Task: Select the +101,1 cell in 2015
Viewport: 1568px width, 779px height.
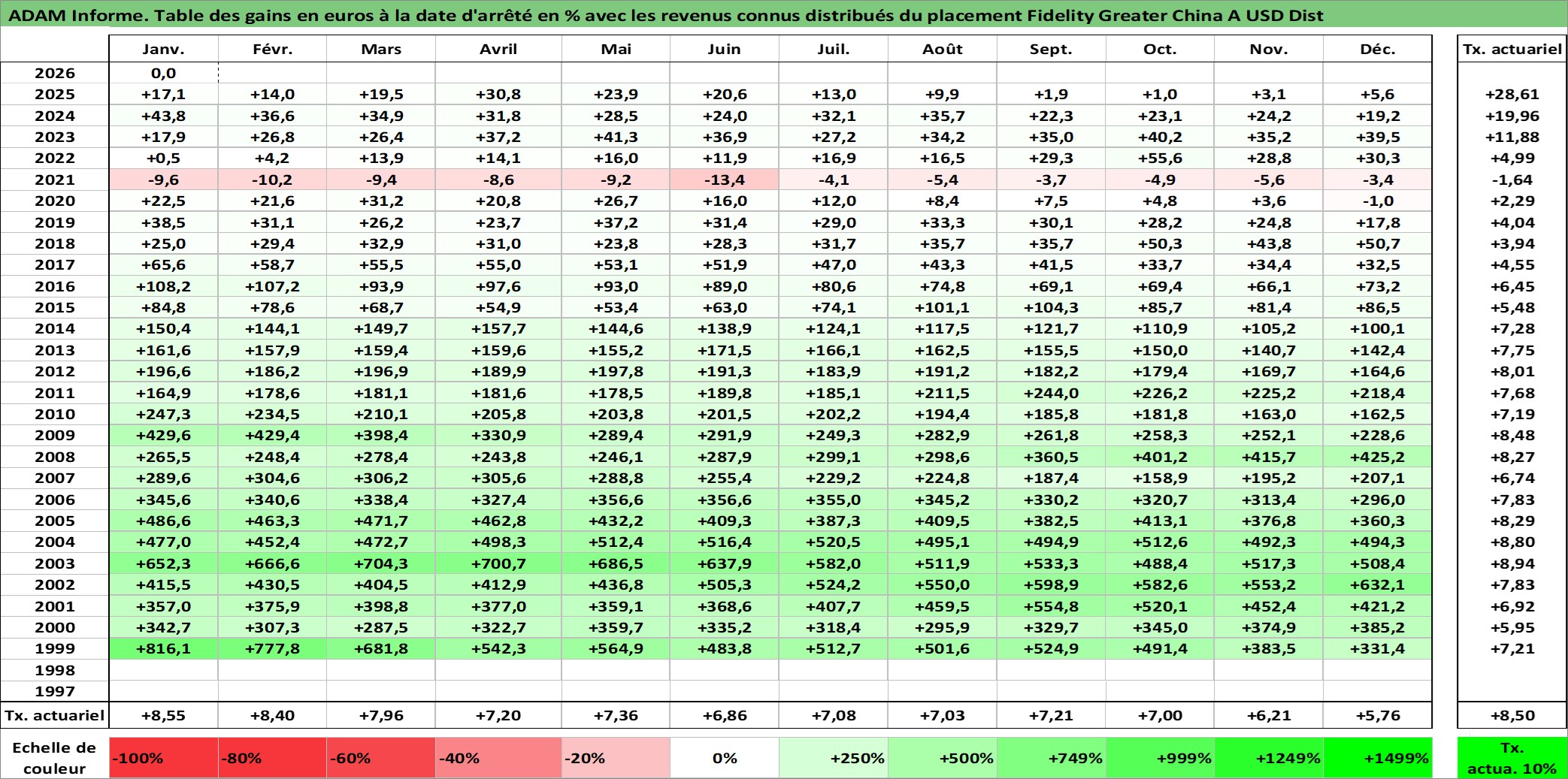Action: [x=943, y=307]
